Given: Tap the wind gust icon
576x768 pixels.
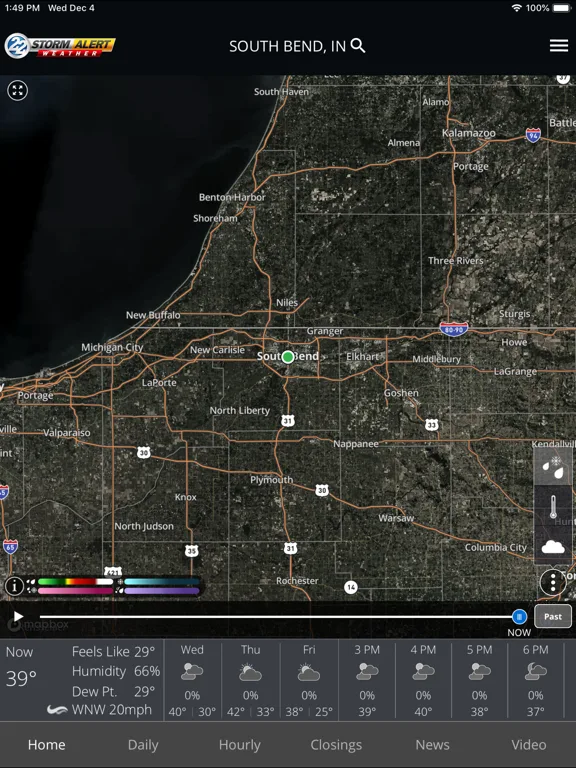Looking at the screenshot, I should [57, 710].
